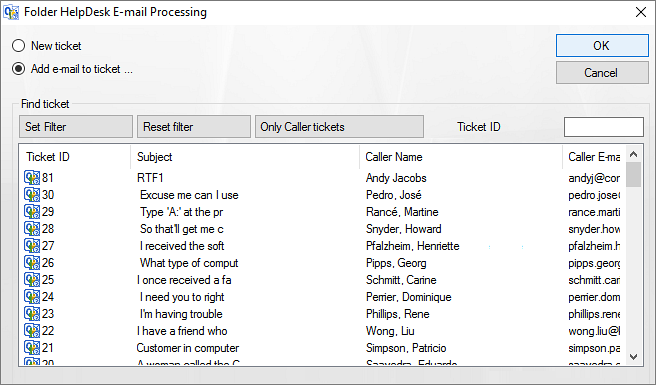Select the ticket icon for ticket 22

point(32,330)
